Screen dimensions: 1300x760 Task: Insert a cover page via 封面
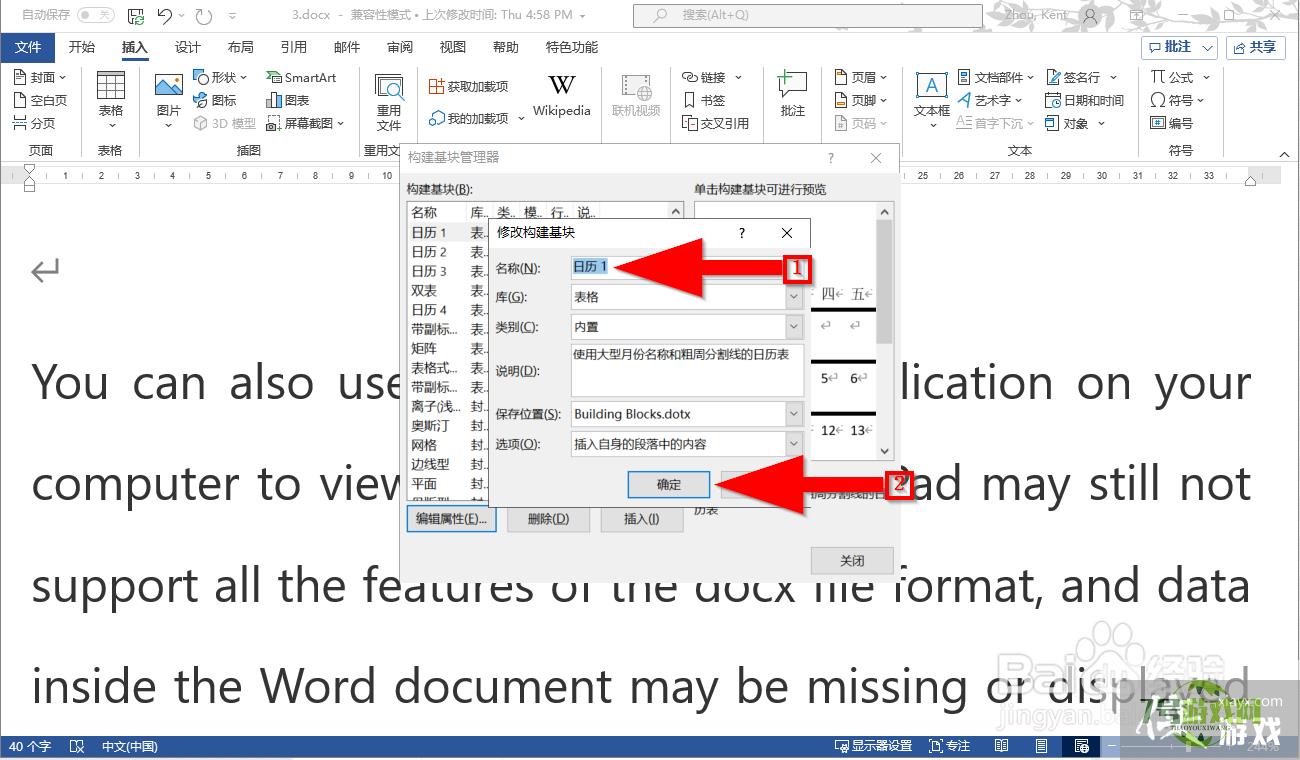39,77
